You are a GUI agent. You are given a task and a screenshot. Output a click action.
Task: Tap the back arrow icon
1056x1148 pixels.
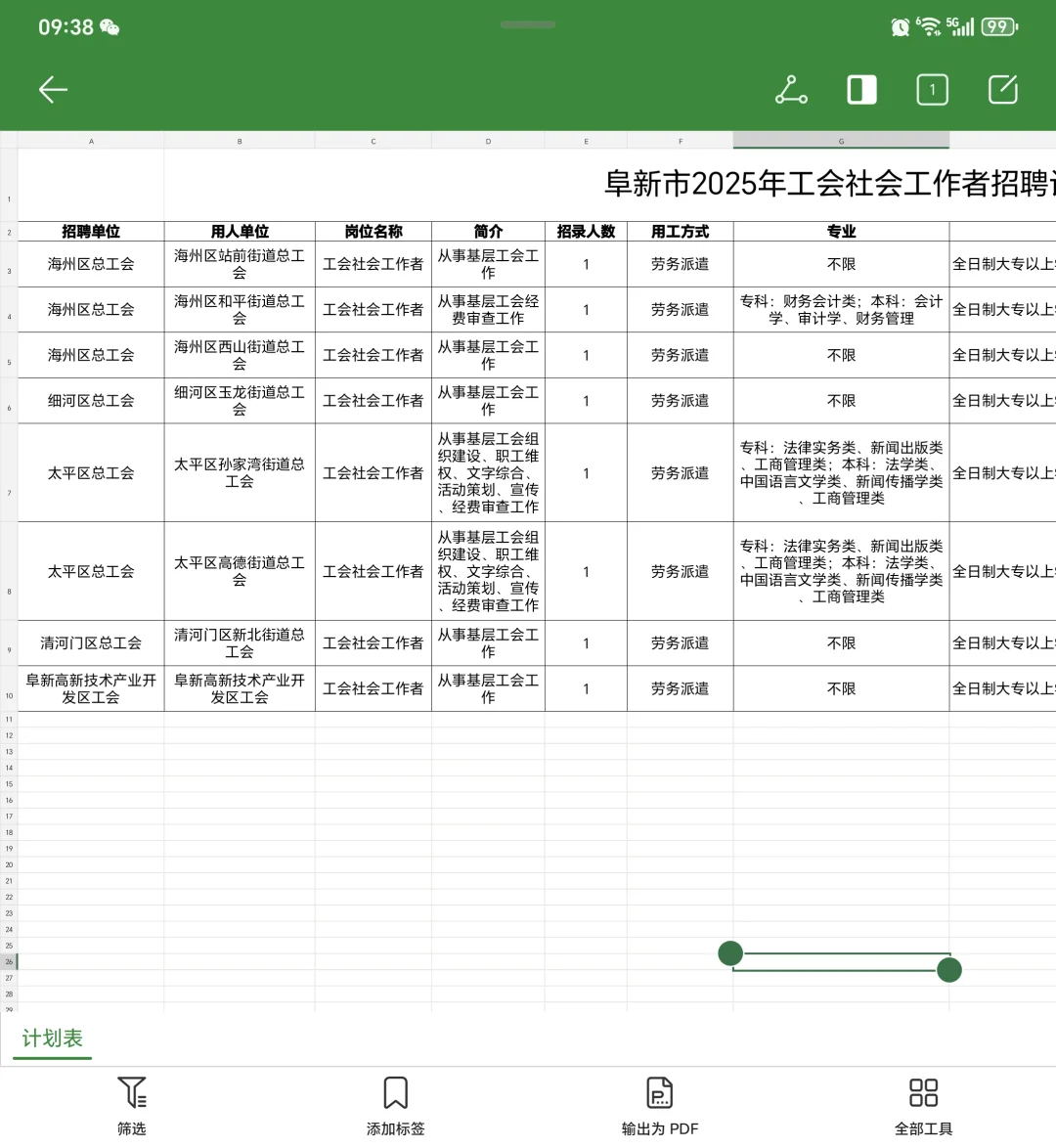[53, 90]
